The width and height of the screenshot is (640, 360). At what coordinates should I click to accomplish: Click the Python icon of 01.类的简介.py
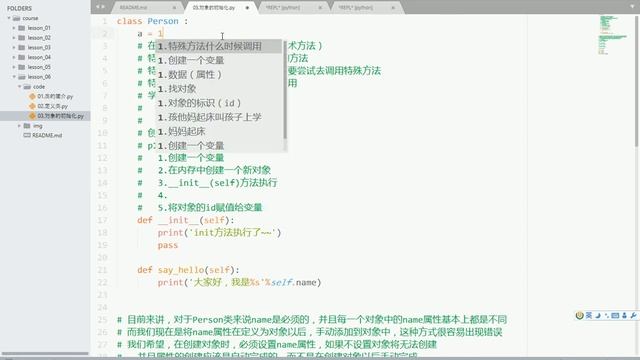(x=32, y=96)
